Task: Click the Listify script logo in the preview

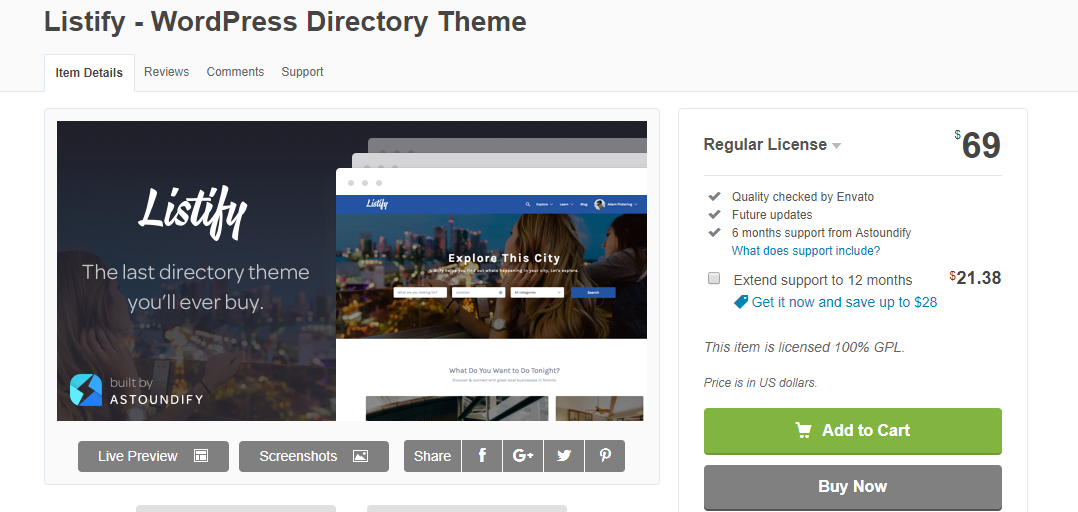Action: pos(192,214)
